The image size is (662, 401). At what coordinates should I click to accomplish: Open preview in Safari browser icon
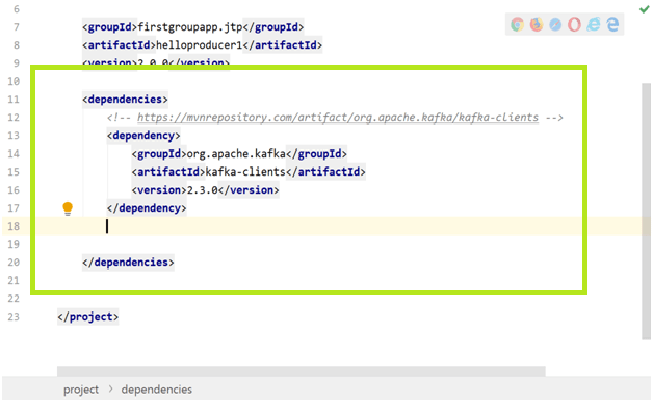point(555,24)
